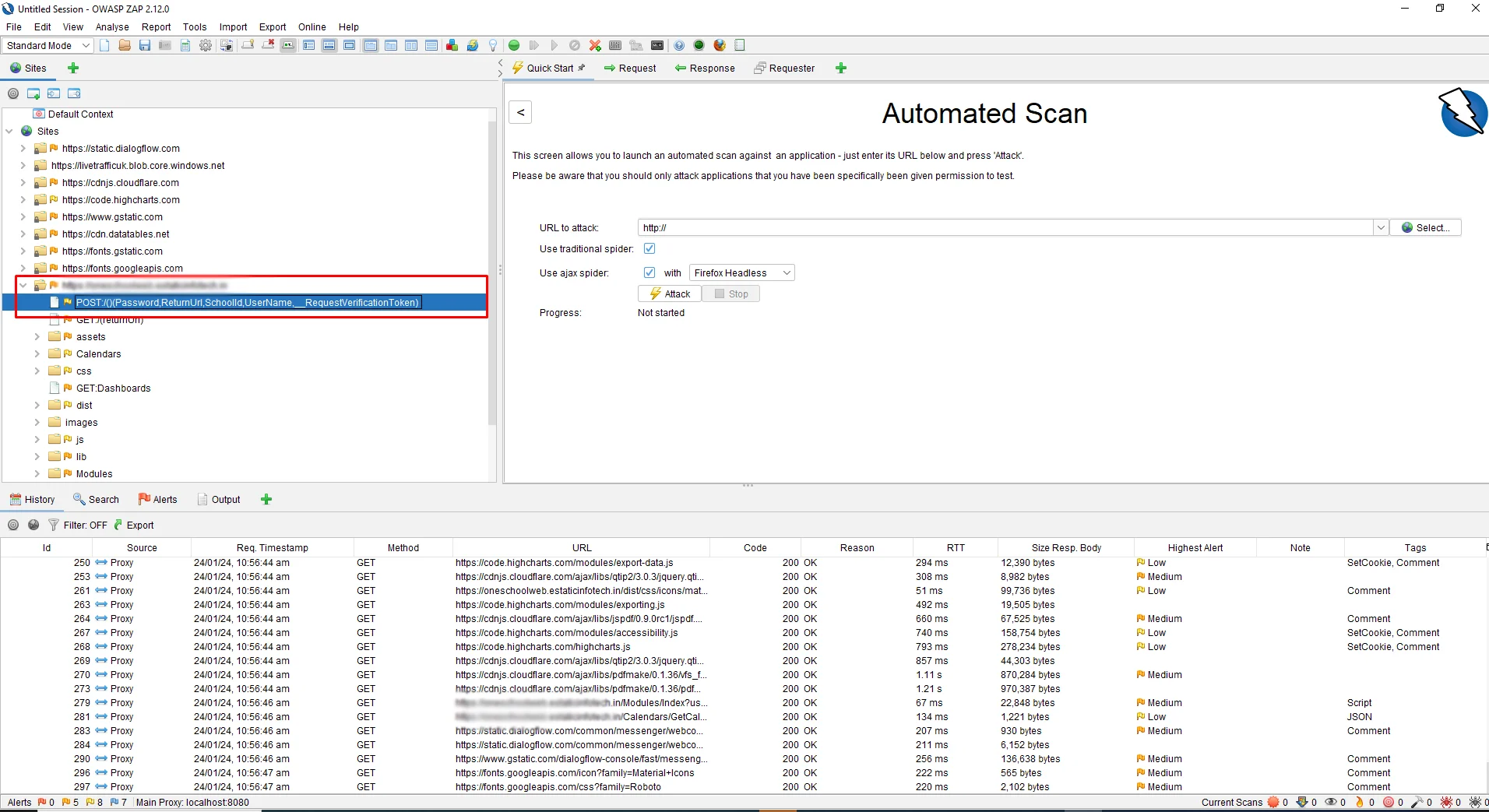1489x812 pixels.
Task: Click the Sites tree vertical scrollbar
Action: pos(491,272)
